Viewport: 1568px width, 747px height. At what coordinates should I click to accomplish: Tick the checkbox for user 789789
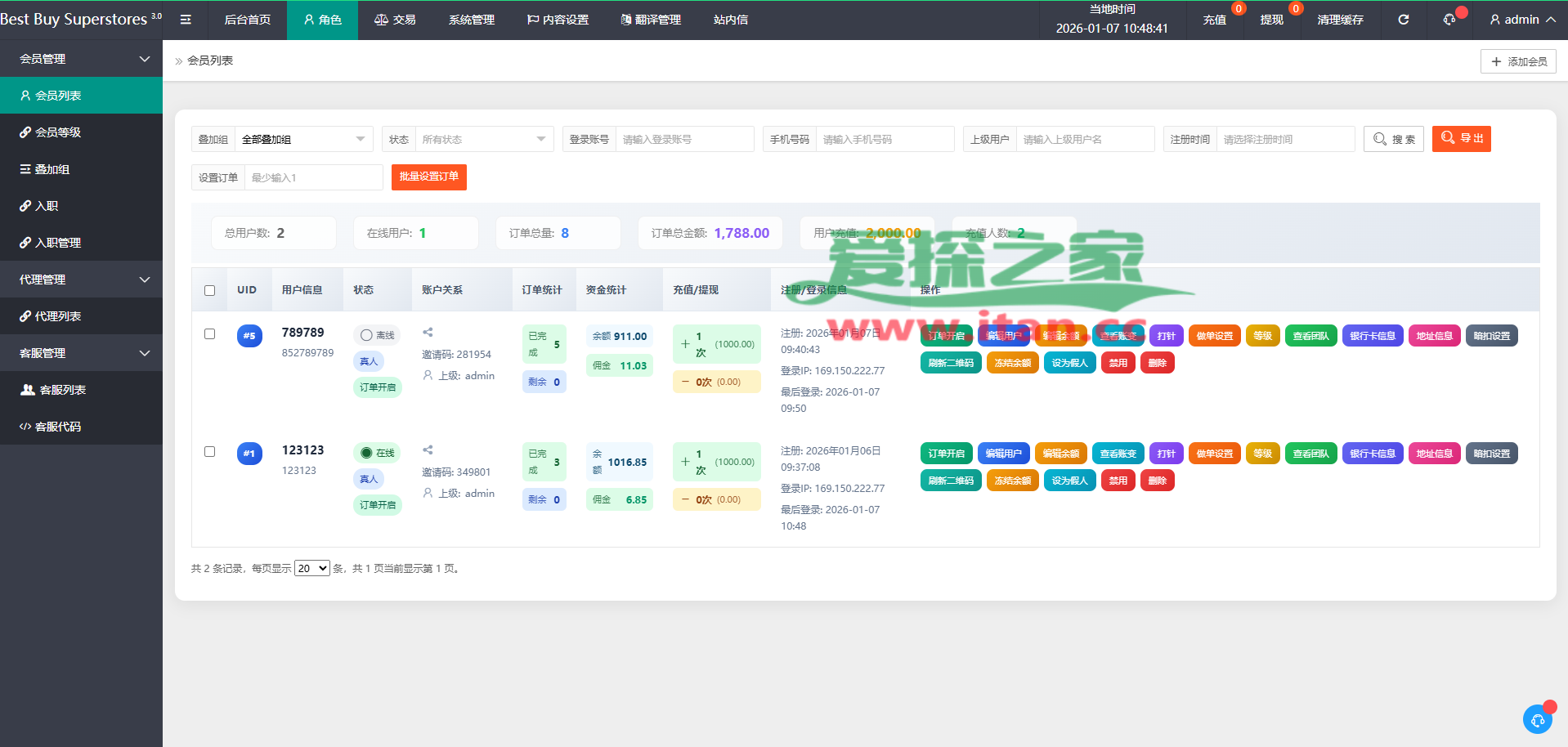(x=210, y=334)
